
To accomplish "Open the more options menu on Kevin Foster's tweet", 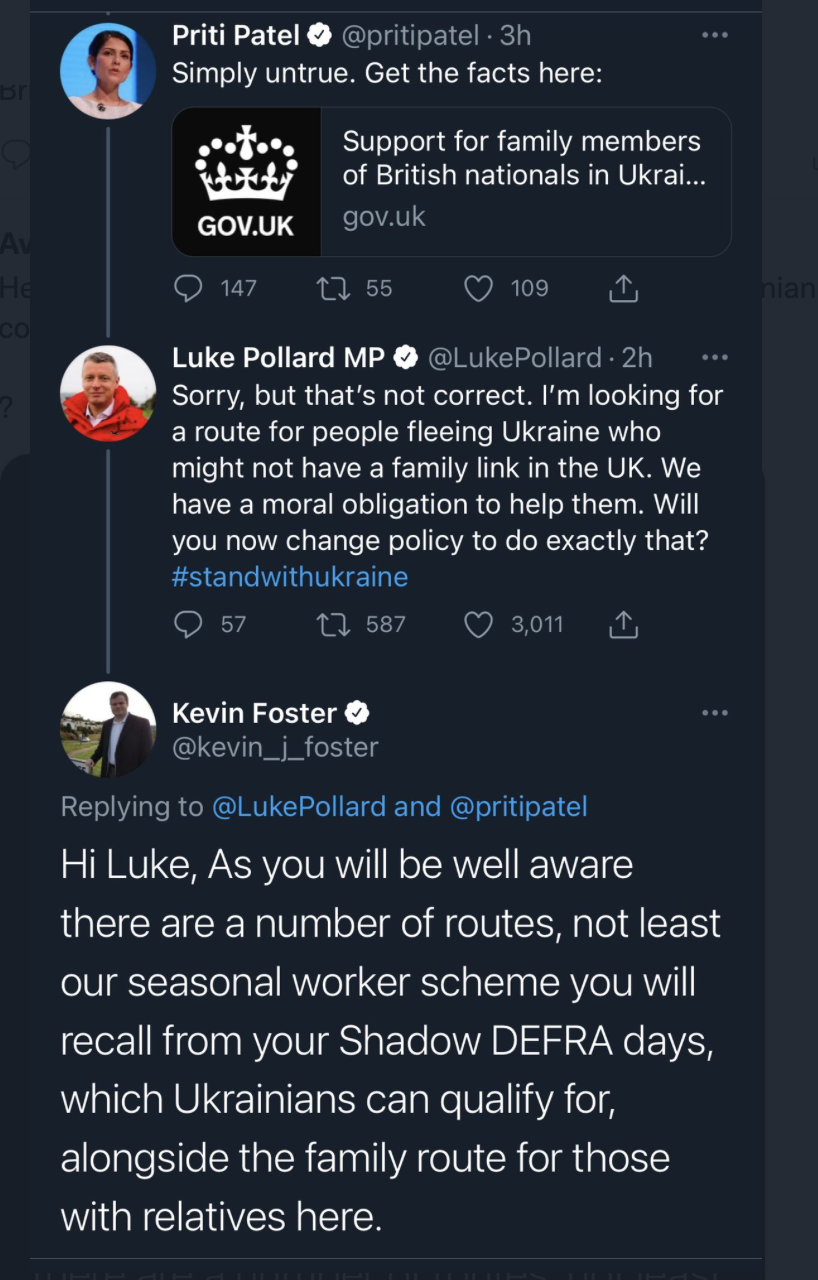I will 715,712.
